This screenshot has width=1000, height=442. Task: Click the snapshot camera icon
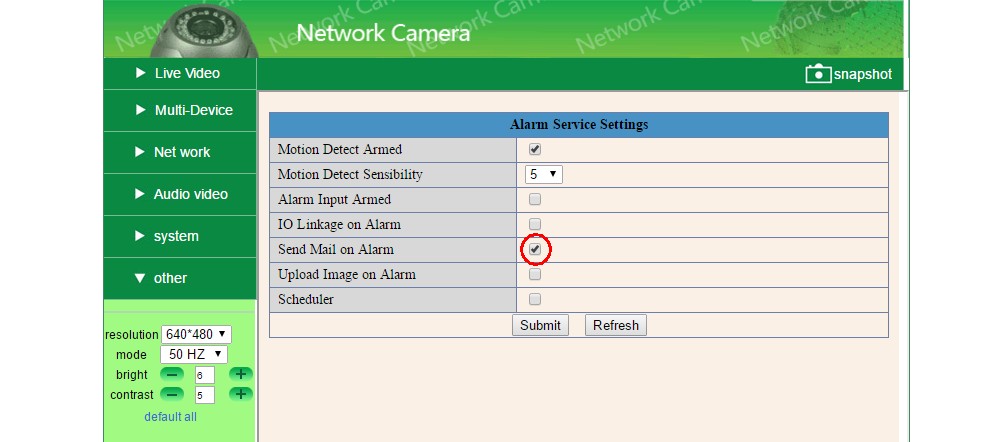(x=818, y=74)
